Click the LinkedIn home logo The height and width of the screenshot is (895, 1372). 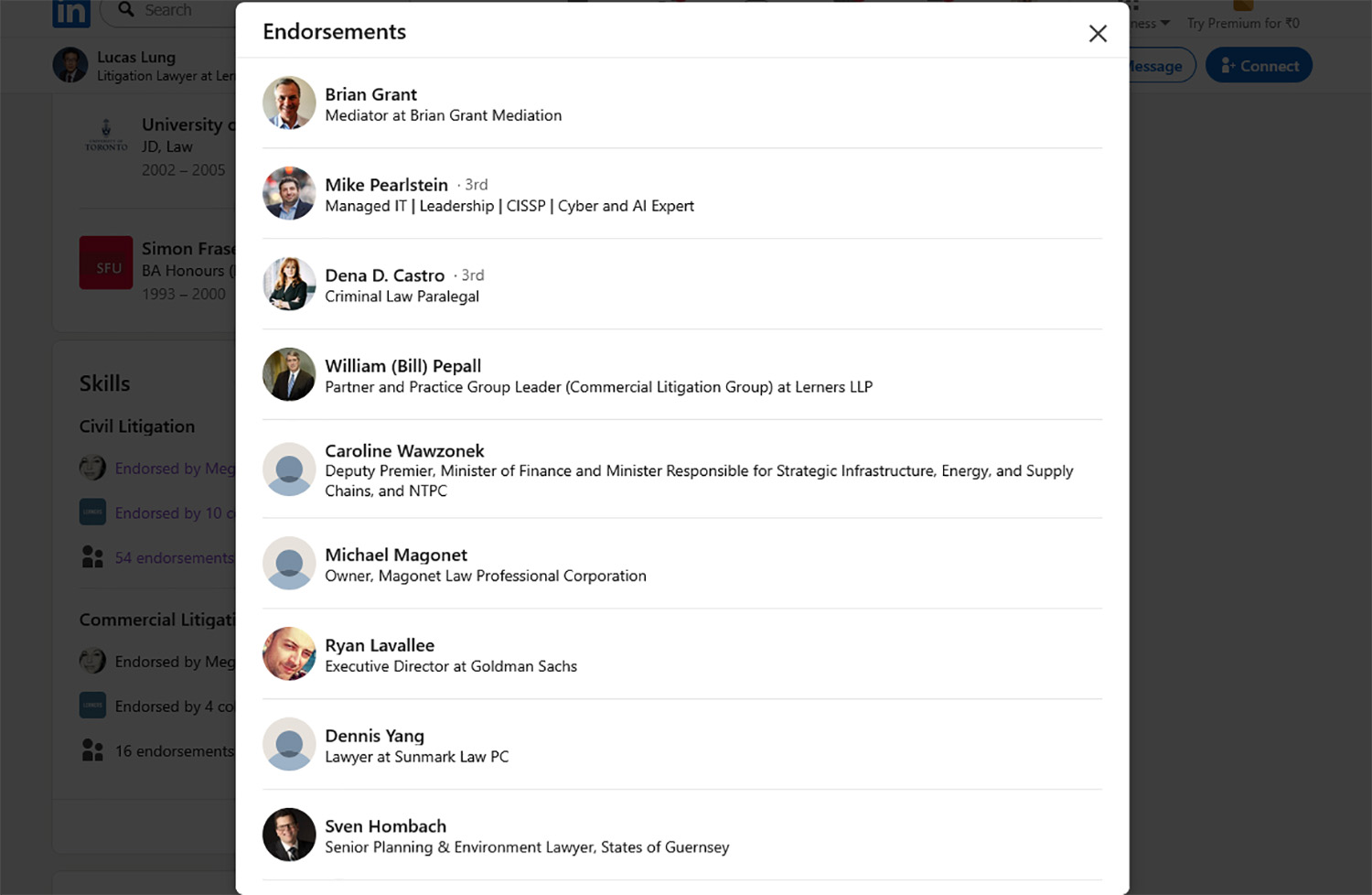[x=71, y=13]
